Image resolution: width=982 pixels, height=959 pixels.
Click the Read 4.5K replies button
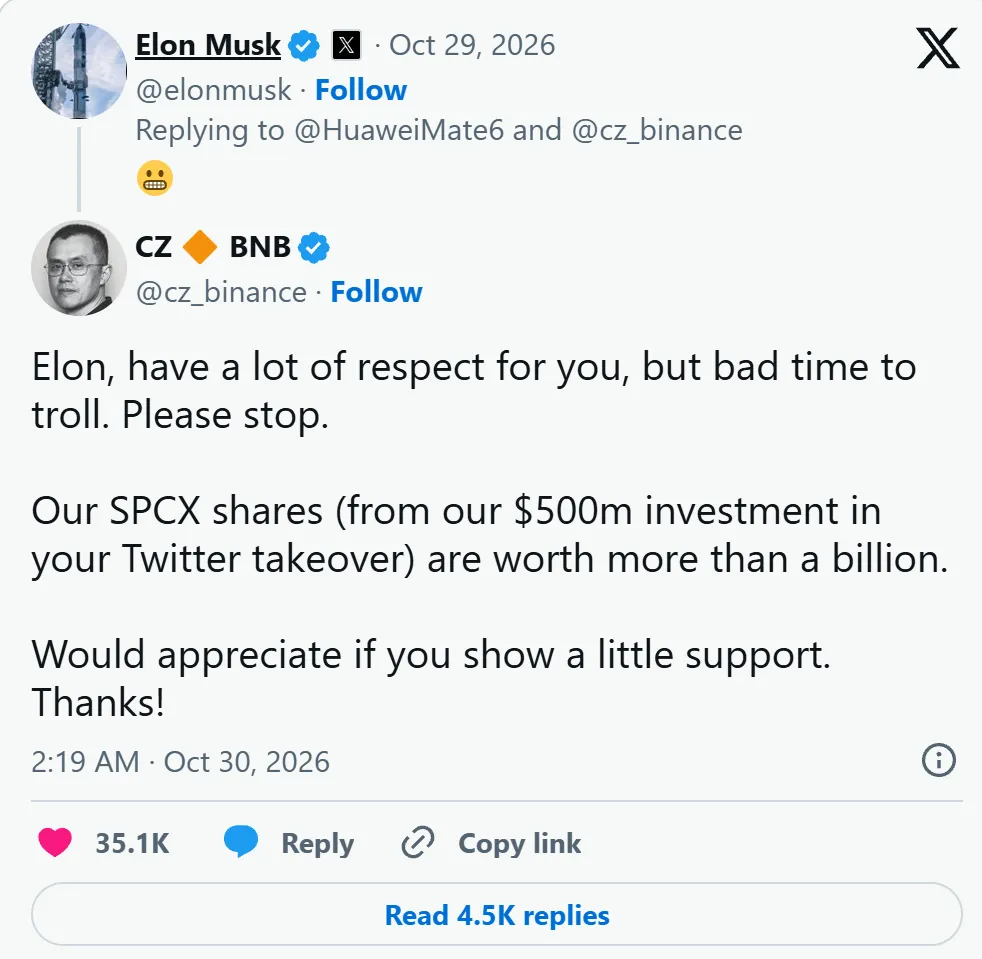click(497, 915)
